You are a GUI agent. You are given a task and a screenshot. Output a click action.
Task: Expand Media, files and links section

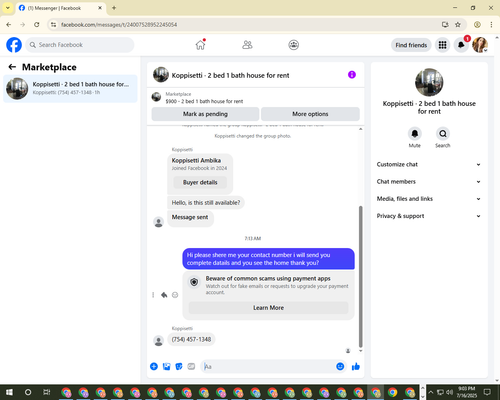[x=429, y=199]
